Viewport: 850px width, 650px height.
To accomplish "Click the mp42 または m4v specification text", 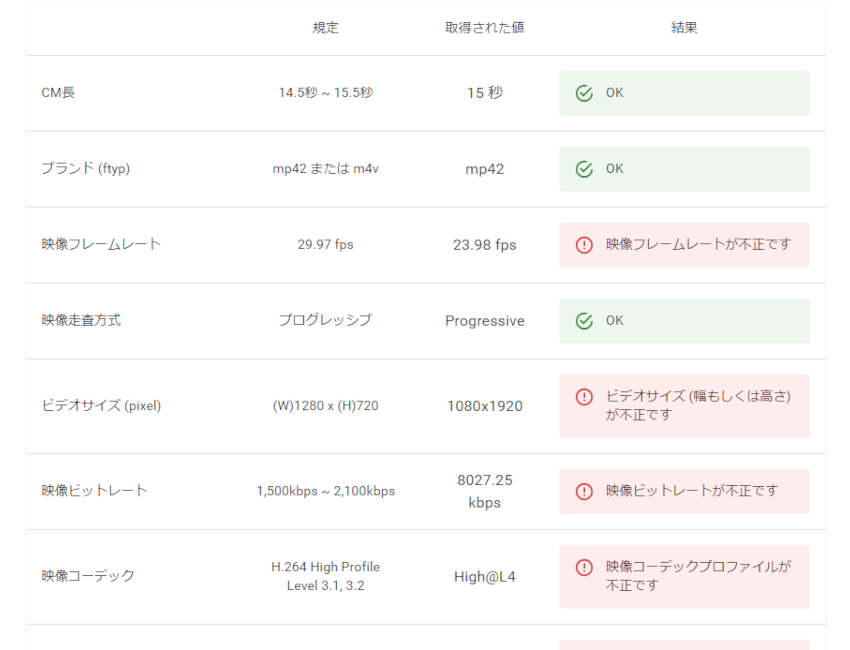I will pos(325,169).
